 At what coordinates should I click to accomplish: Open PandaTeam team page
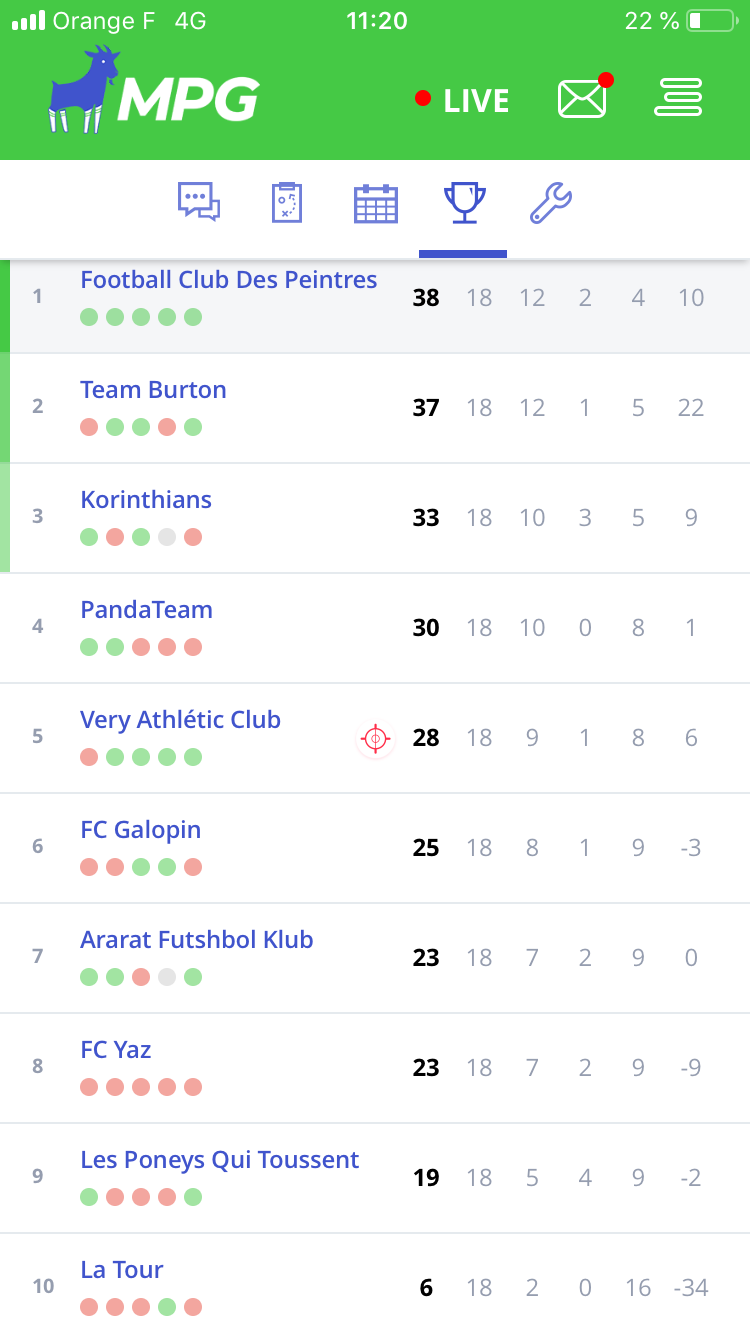pyautogui.click(x=146, y=610)
